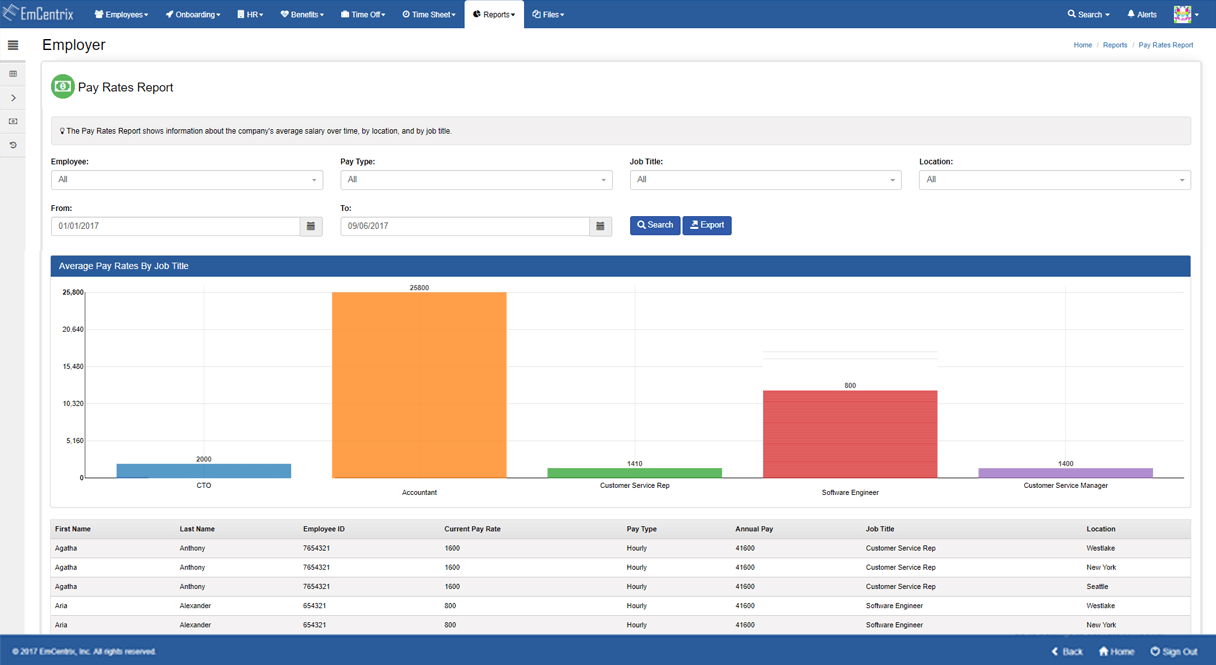Open the Time Off menu
This screenshot has height=665, width=1216.
click(363, 14)
